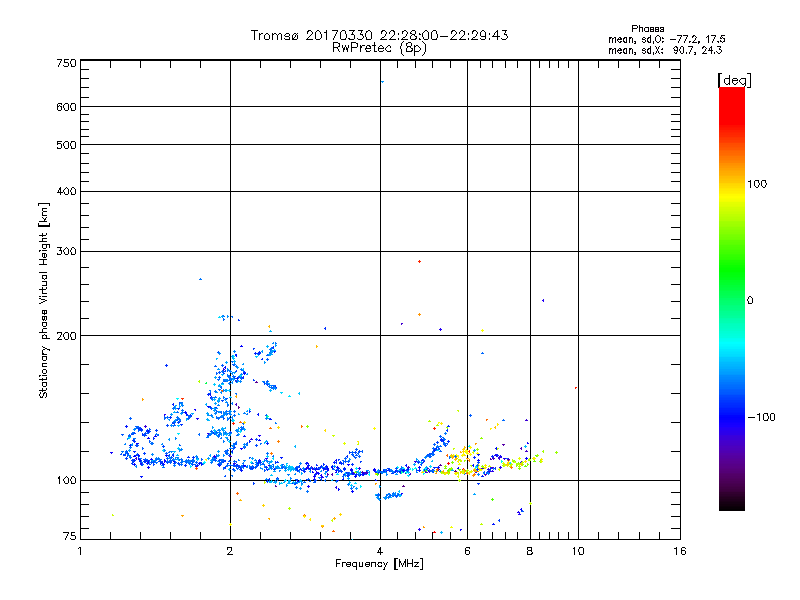Click the '100' colorbar tick label
This screenshot has height=600, width=800.
[x=757, y=184]
